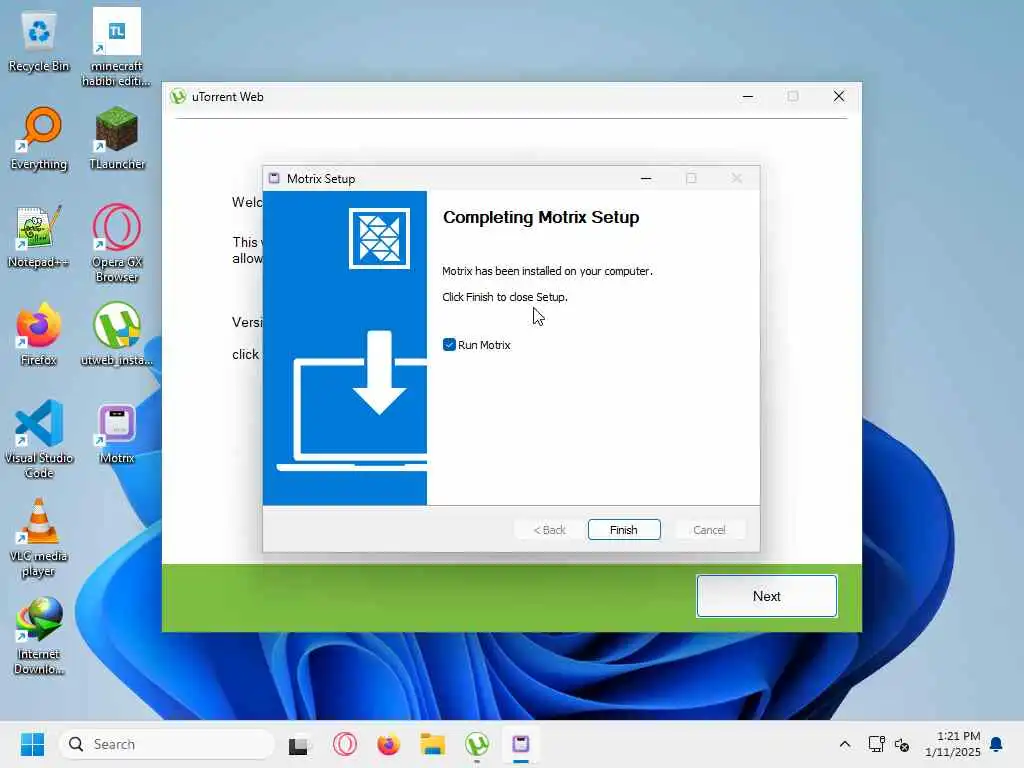Viewport: 1024px width, 768px height.
Task: Click the "Completing Motrix Setup" heading
Action: pos(541,217)
